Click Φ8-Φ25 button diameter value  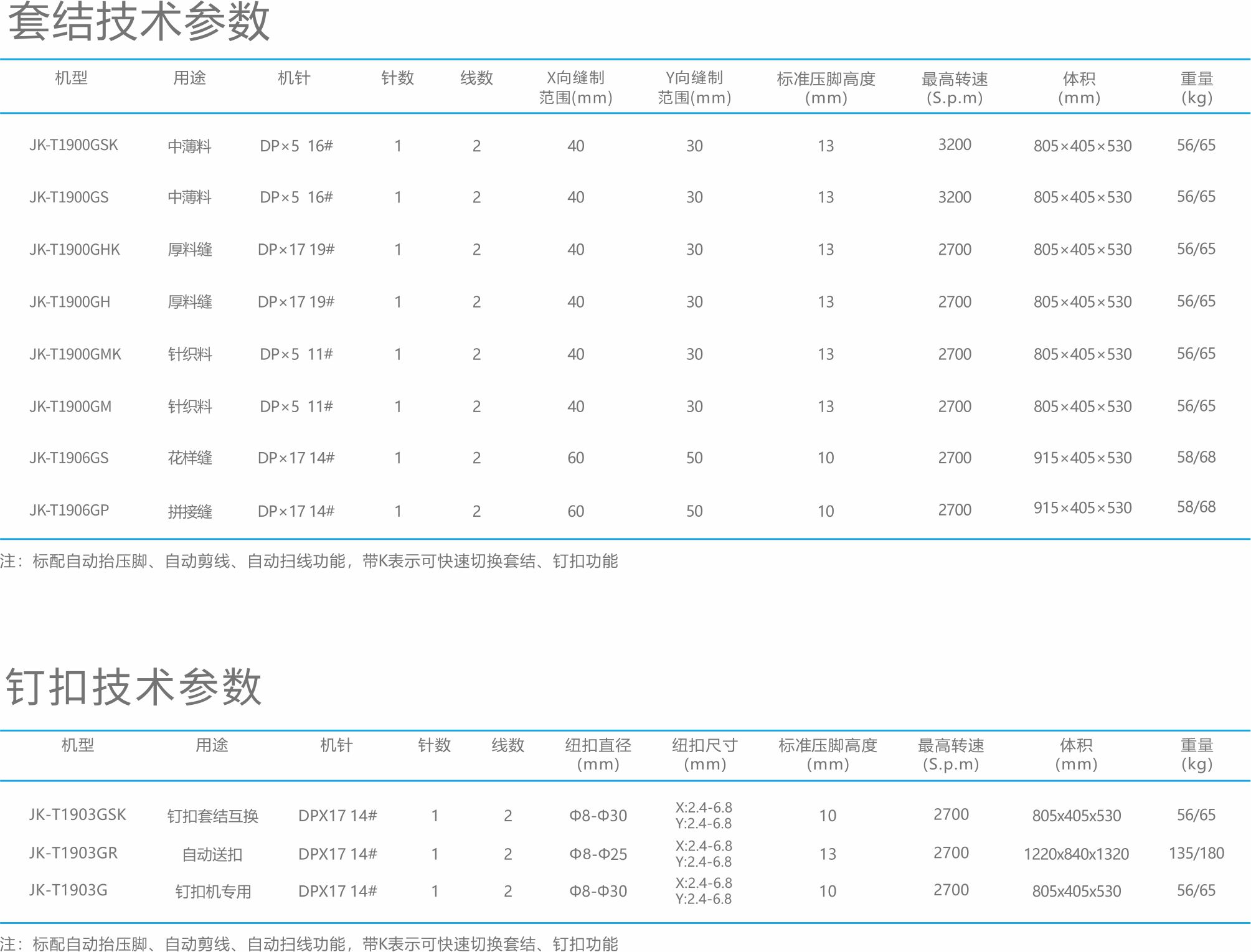(598, 854)
